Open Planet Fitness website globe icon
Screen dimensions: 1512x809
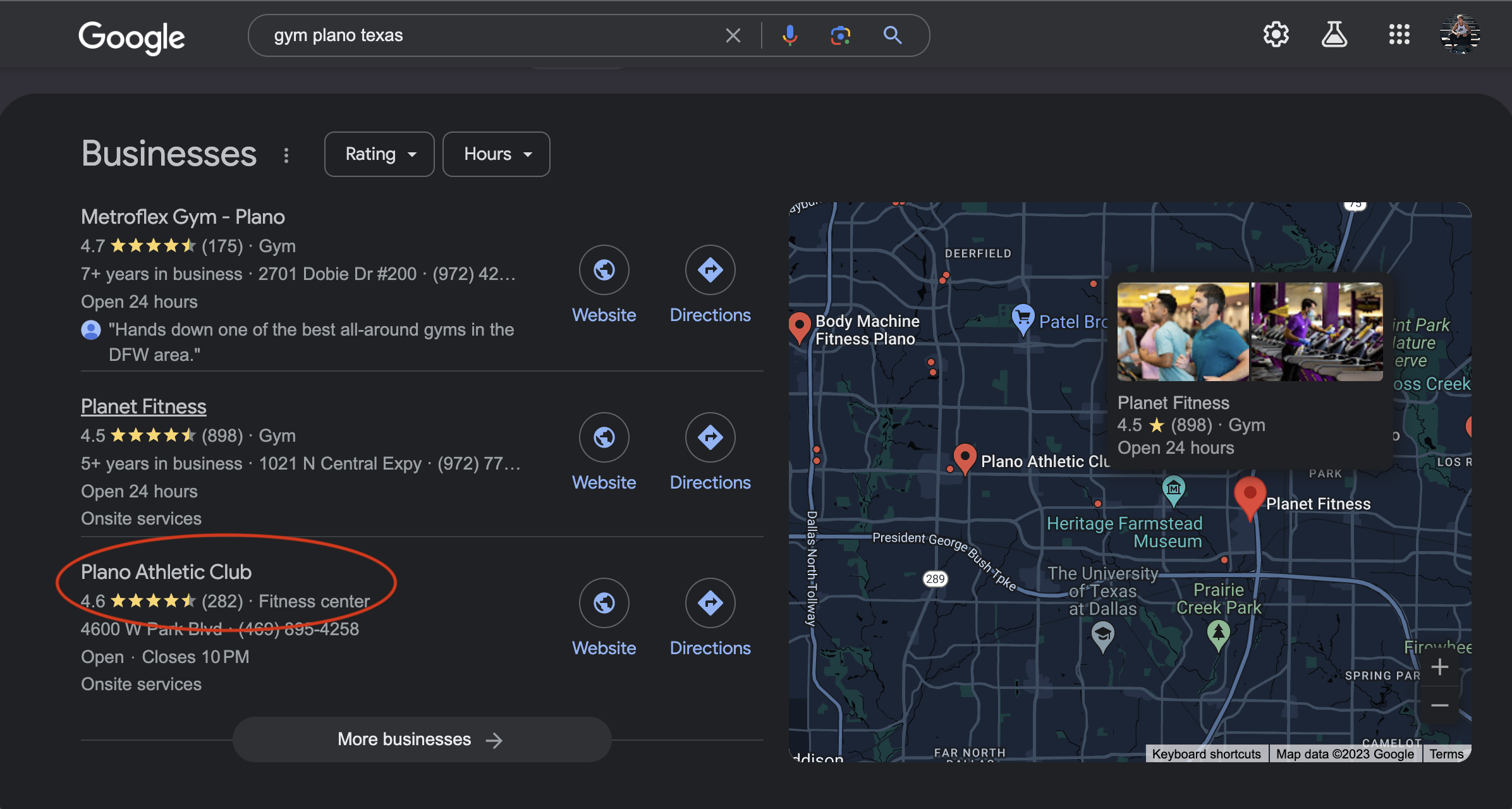point(604,437)
